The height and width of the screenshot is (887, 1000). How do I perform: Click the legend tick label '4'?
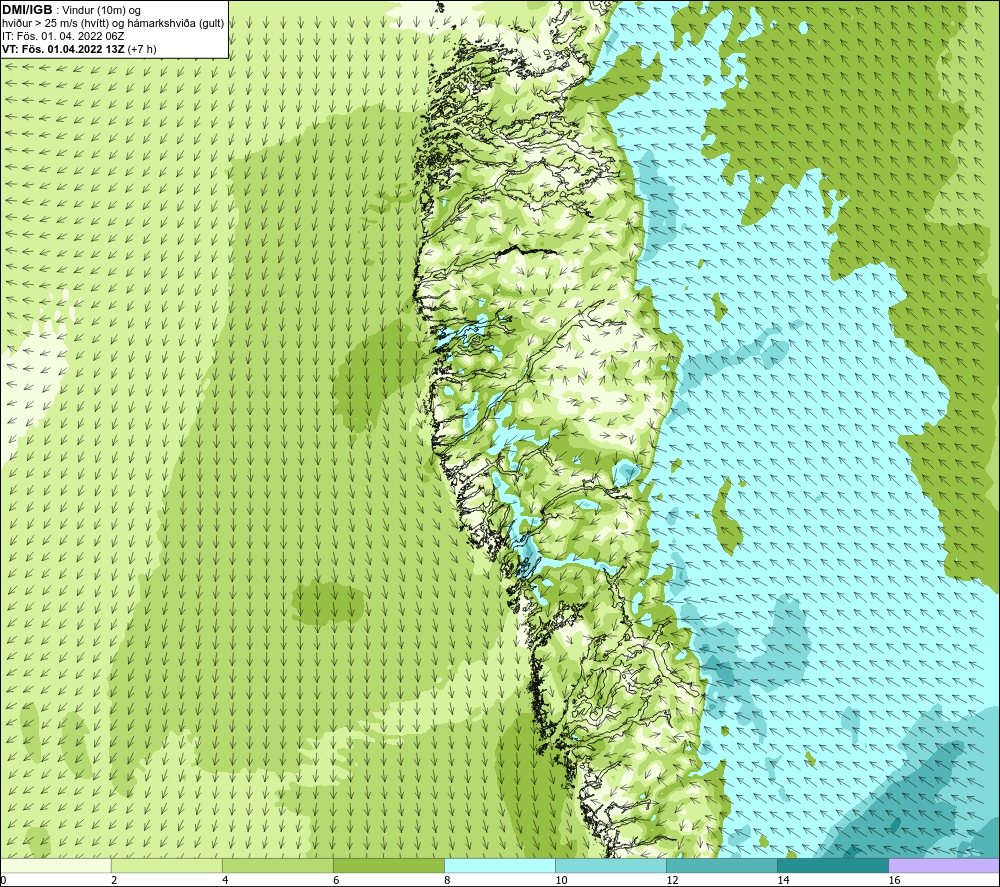coord(225,881)
